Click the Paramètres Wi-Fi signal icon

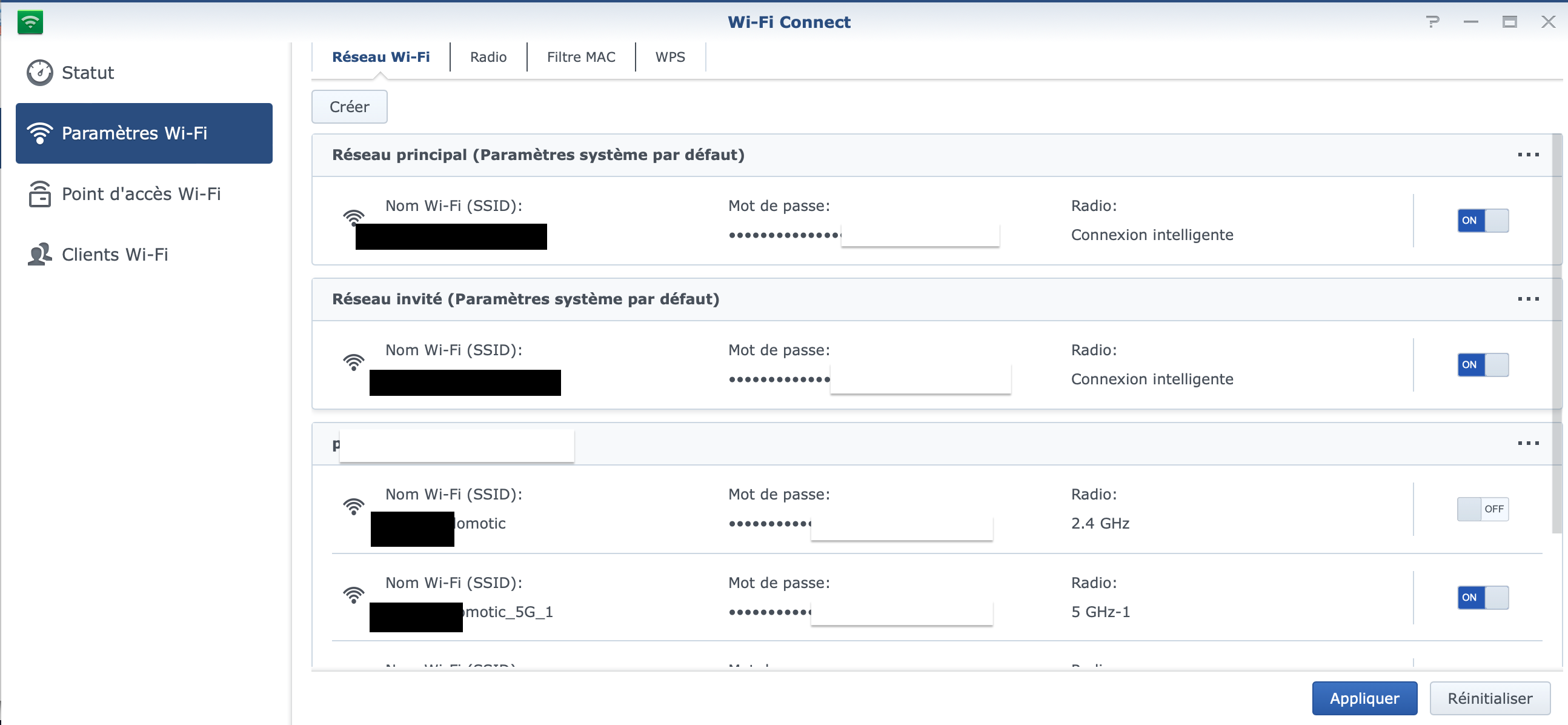39,133
